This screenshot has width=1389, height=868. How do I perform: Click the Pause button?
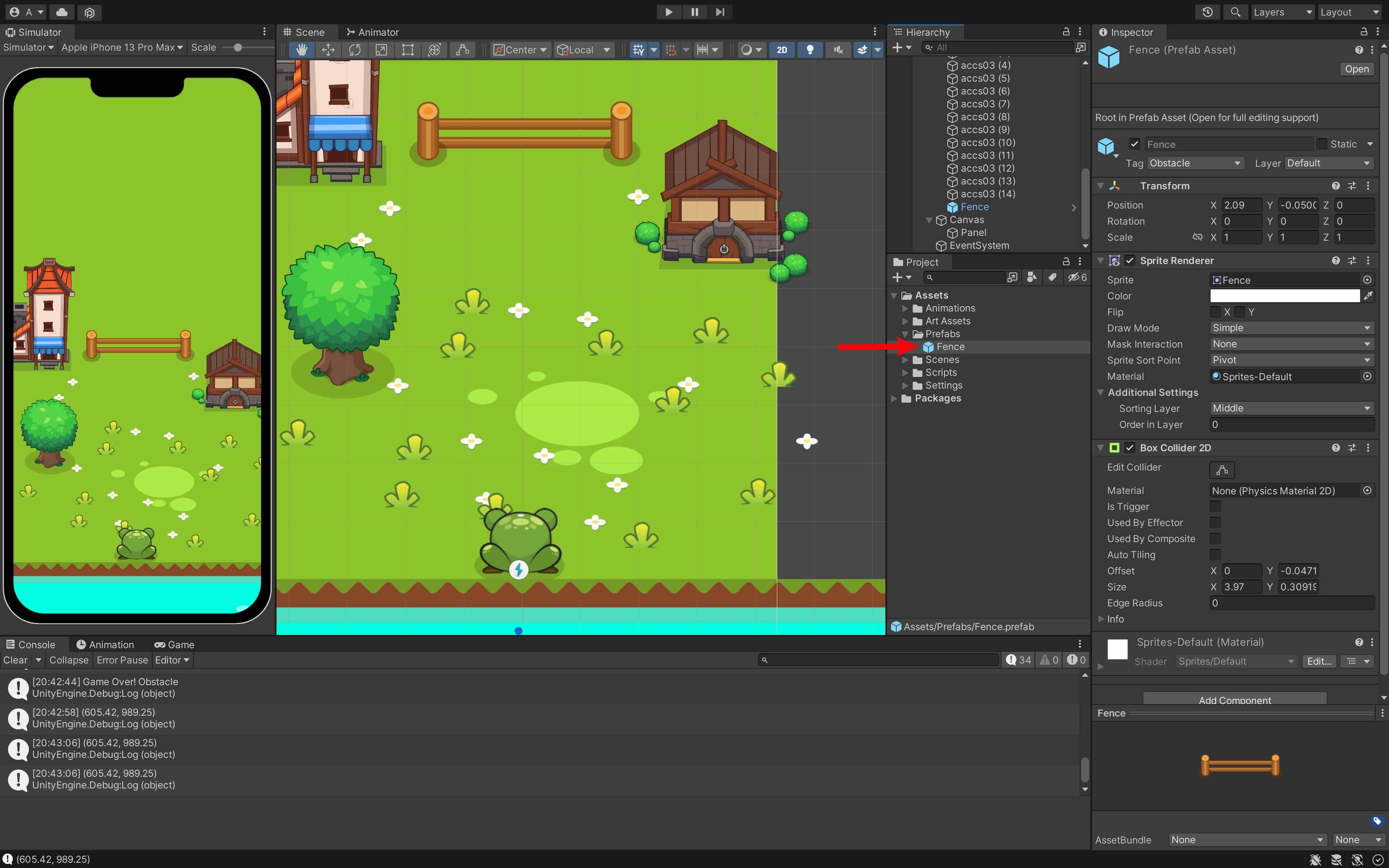[694, 12]
